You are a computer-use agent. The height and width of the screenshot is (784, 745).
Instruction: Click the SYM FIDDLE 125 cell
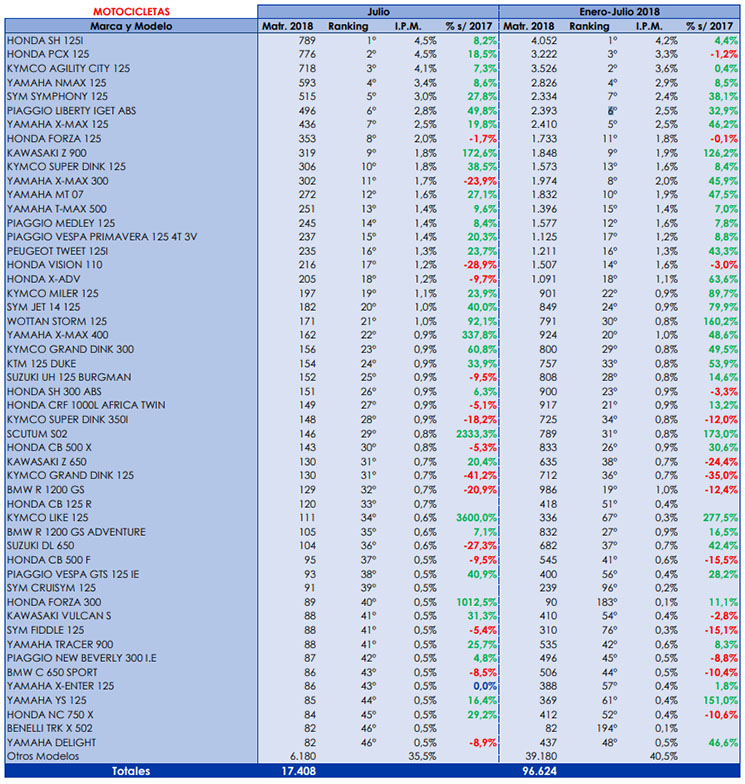click(x=46, y=630)
